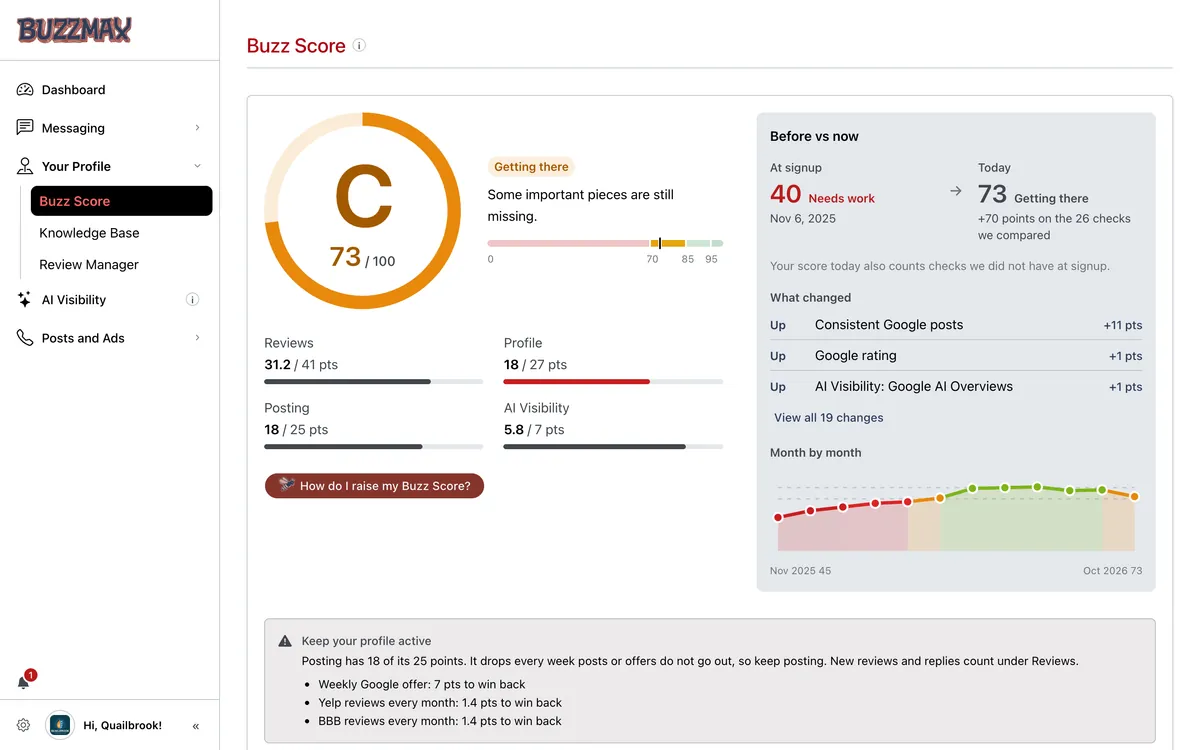Image resolution: width=1200 pixels, height=750 pixels.
Task: Click the circular C grade score ring
Action: (x=363, y=210)
